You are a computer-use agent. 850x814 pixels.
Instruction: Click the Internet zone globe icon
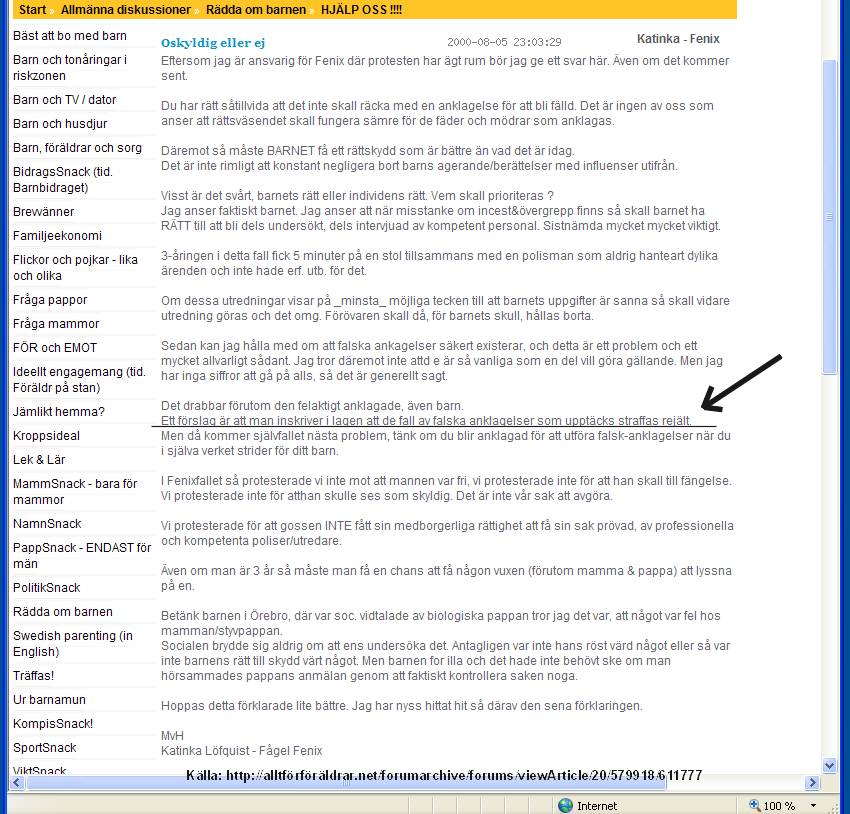point(565,805)
